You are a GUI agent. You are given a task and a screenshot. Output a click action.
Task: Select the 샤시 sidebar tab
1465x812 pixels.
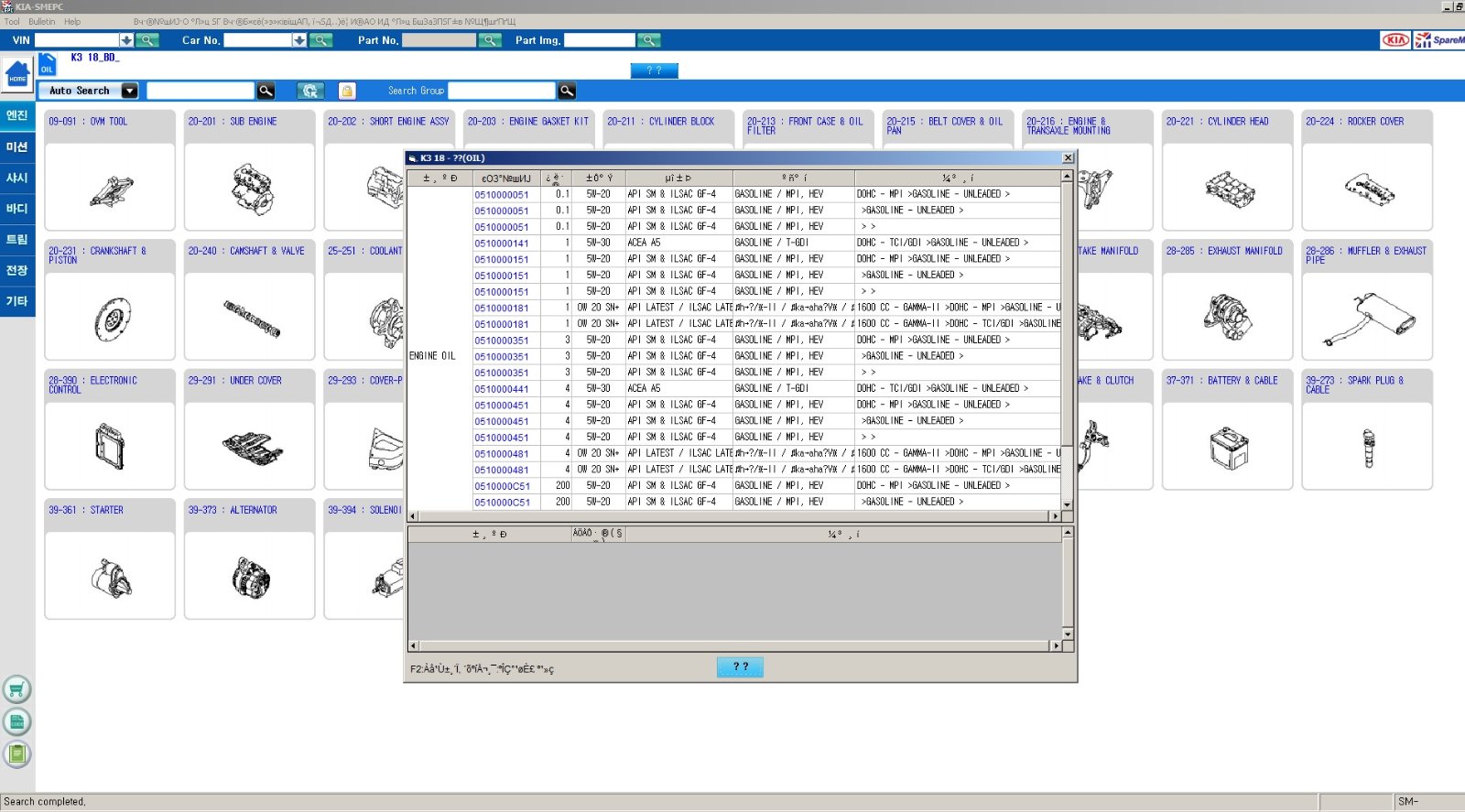[x=17, y=178]
